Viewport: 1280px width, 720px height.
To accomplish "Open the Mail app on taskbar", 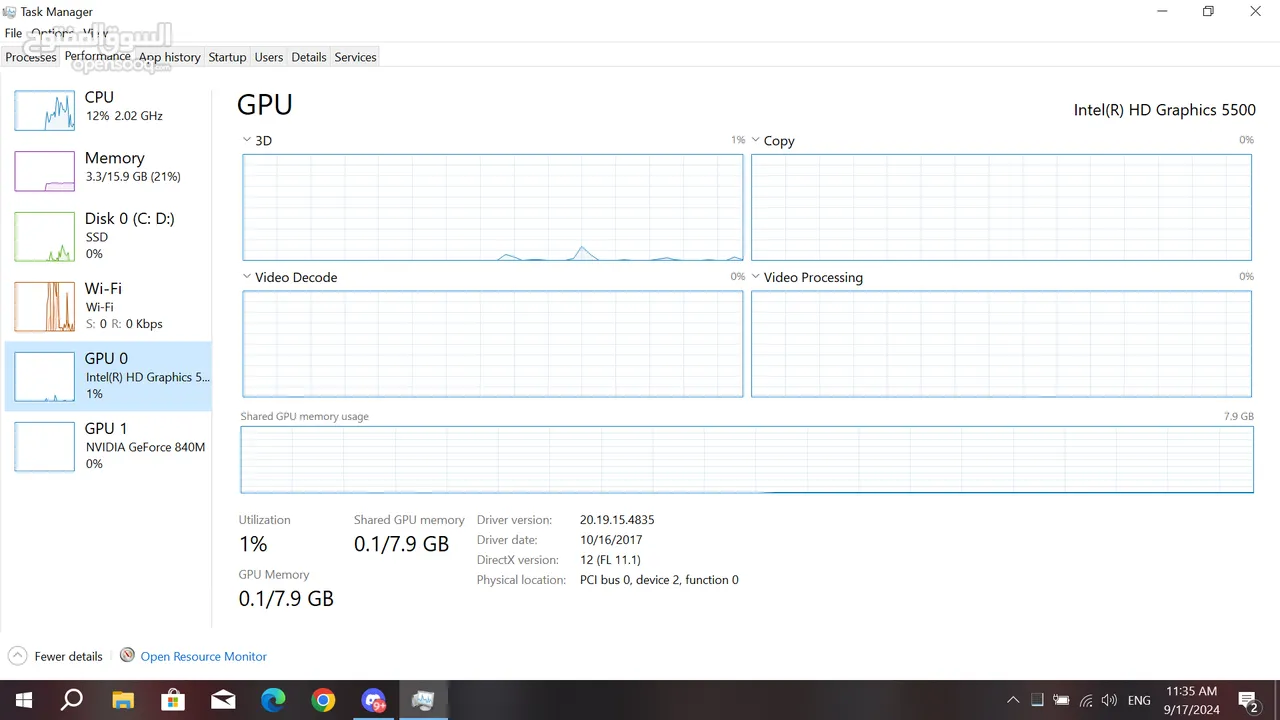I will click(x=223, y=700).
